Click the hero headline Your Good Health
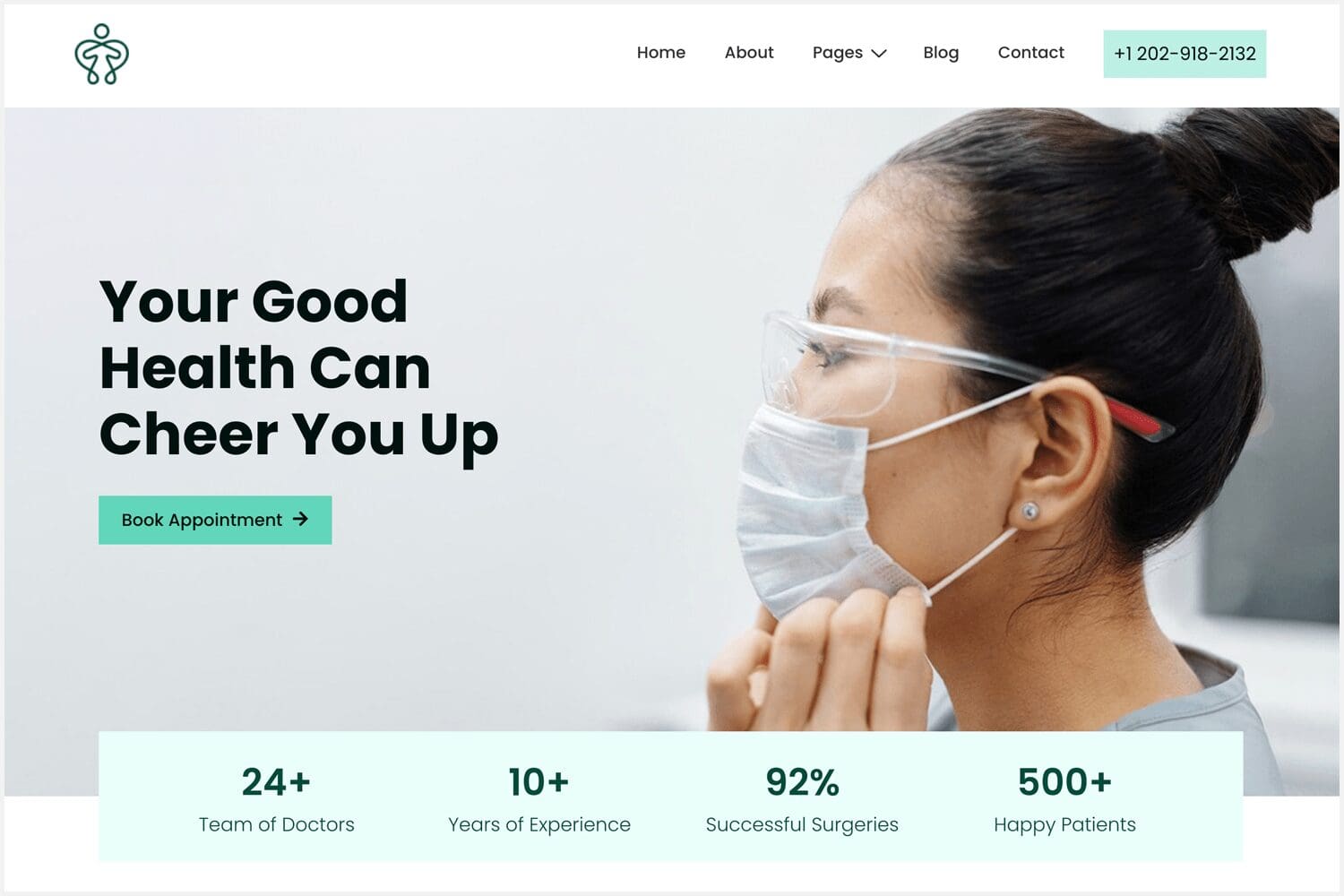 click(298, 367)
